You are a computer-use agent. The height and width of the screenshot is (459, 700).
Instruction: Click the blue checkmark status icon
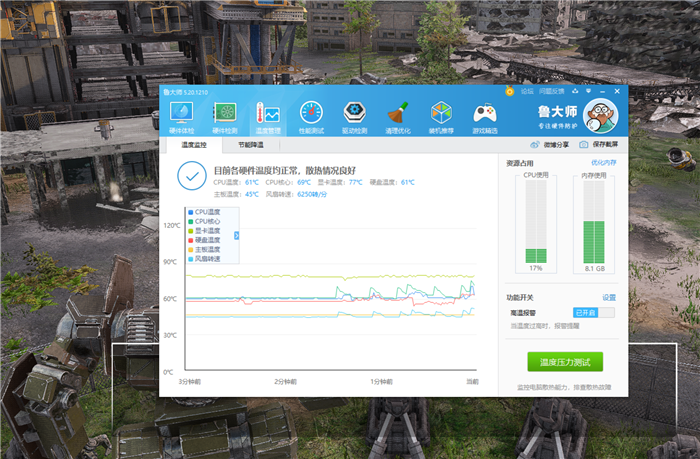(x=192, y=176)
